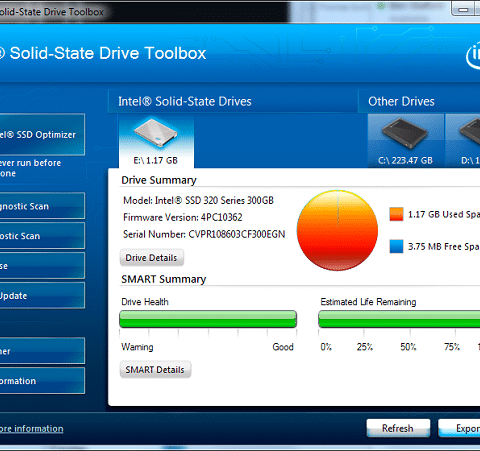Click the upper Diagnostic Scan sidebar button

42,206
